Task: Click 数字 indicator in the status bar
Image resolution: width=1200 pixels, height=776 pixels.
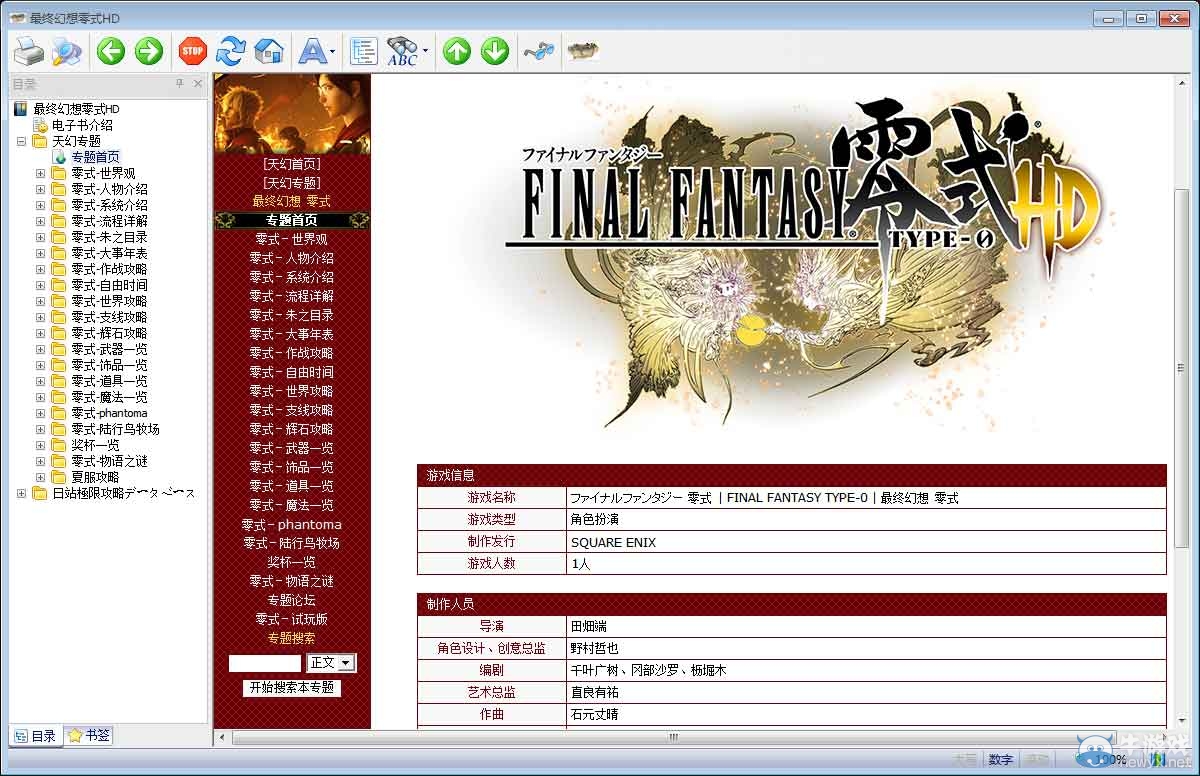Action: 1000,760
